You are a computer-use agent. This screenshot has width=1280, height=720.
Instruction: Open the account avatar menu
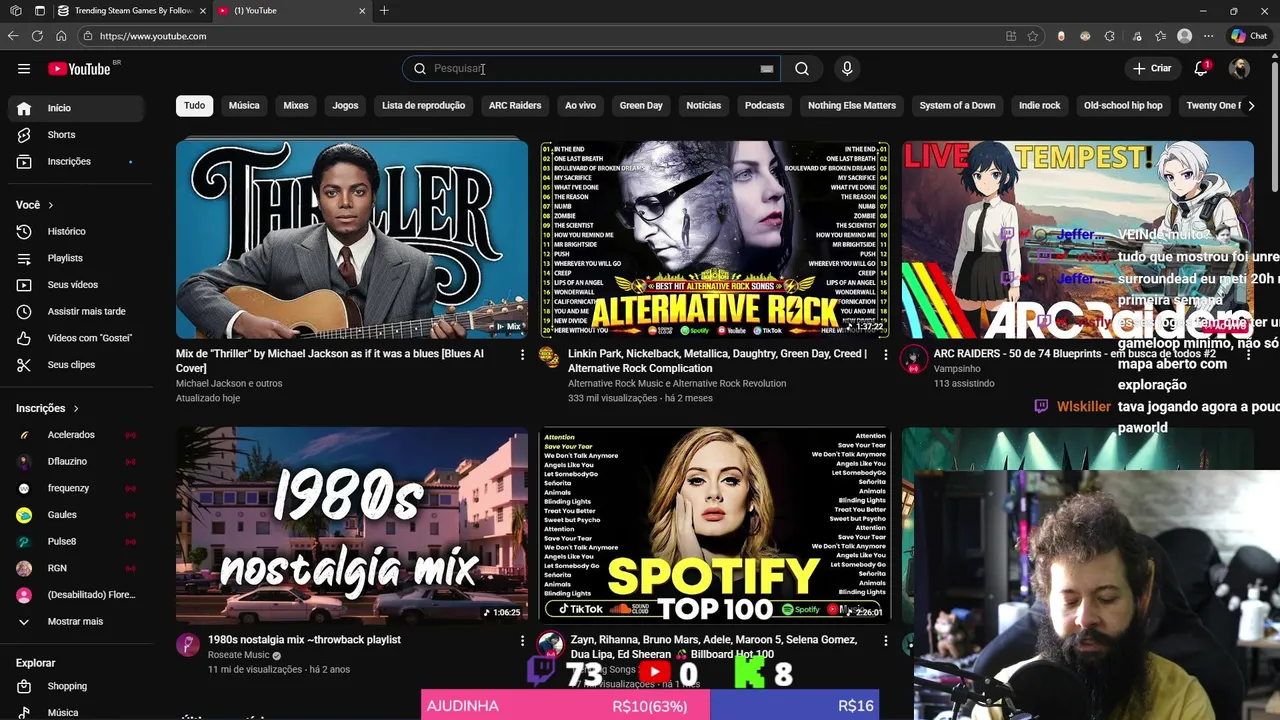pos(1239,68)
